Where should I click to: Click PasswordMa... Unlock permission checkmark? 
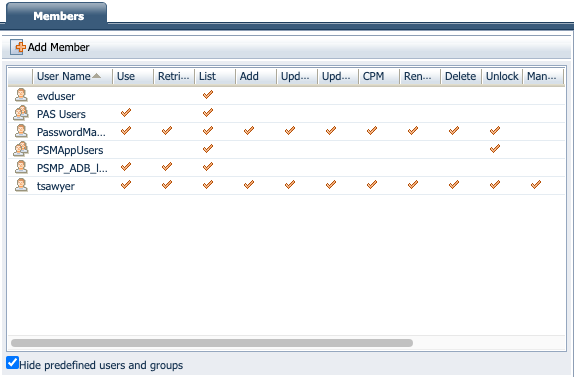pyautogui.click(x=495, y=131)
